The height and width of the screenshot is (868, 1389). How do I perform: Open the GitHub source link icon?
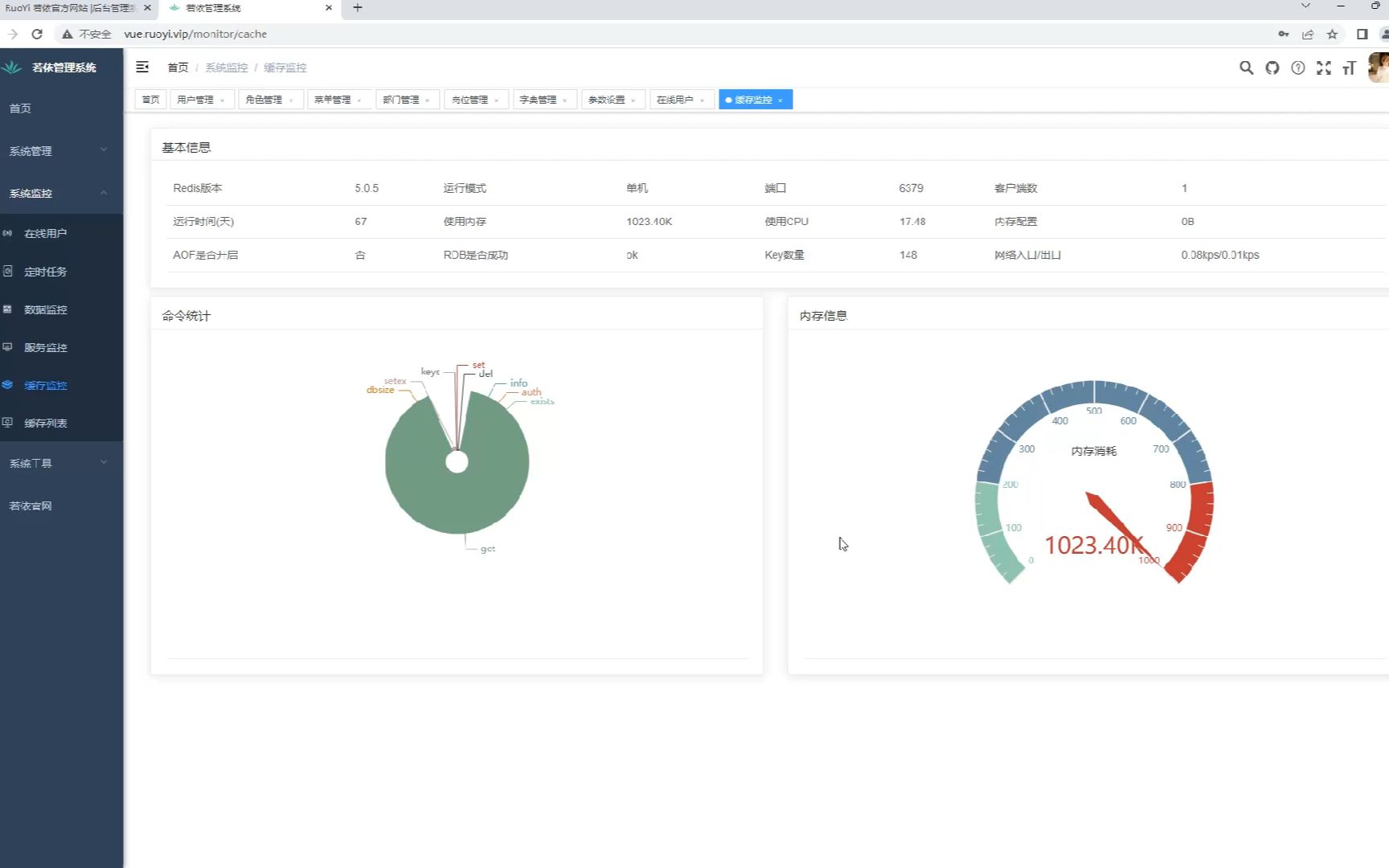coord(1272,68)
